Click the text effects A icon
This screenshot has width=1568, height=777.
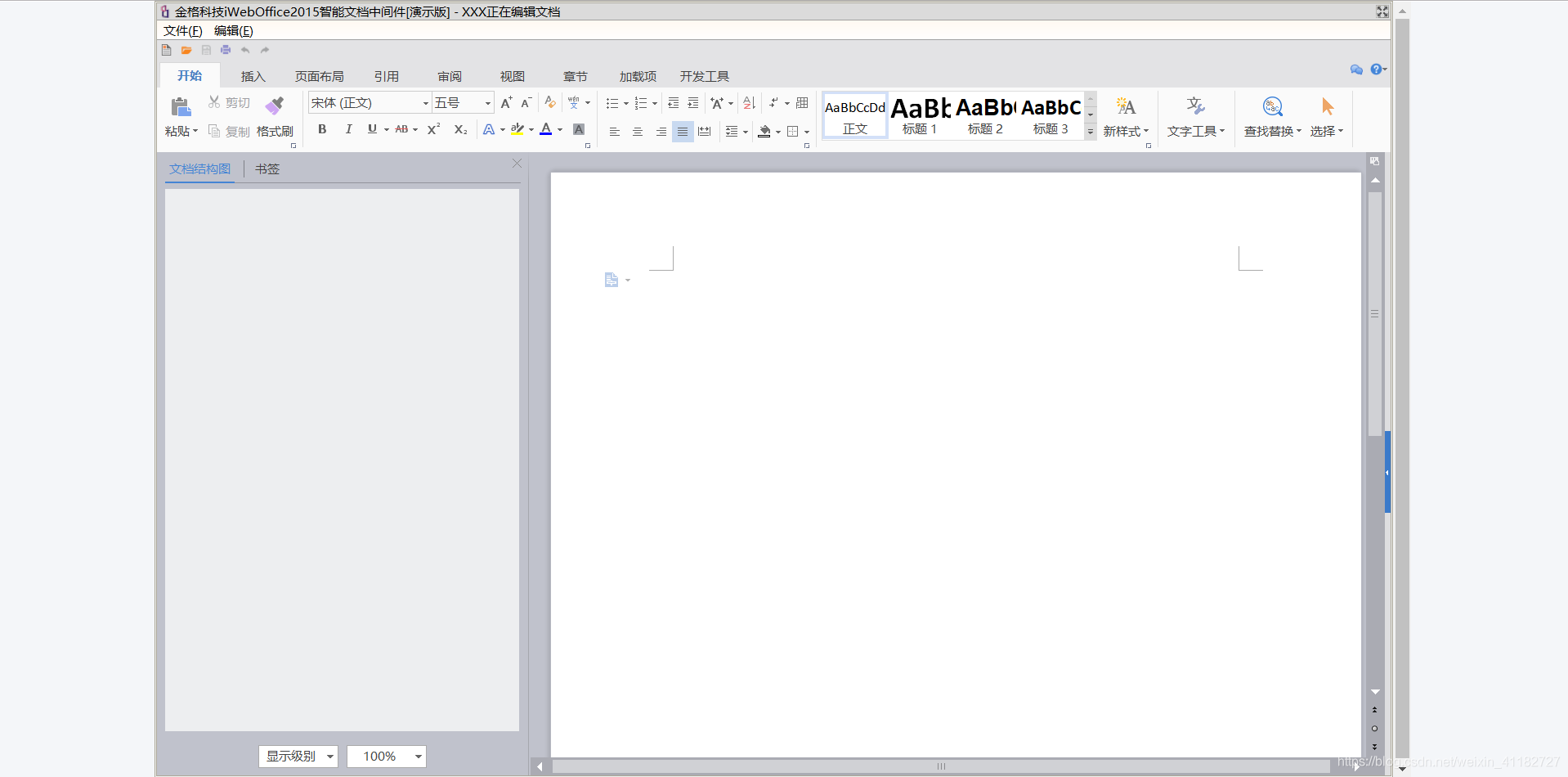click(488, 129)
